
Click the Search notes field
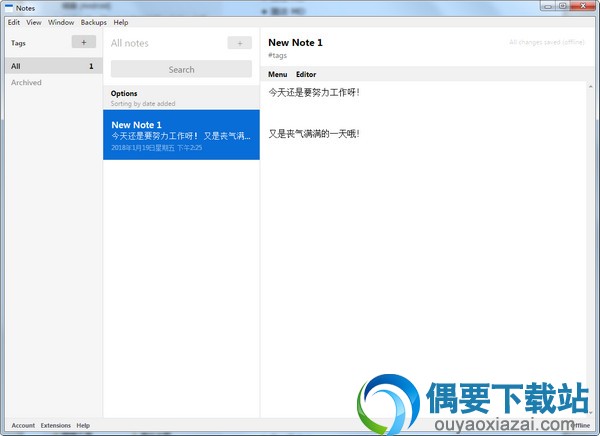coord(181,69)
